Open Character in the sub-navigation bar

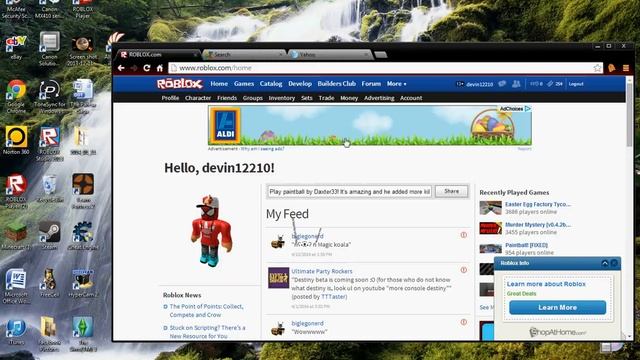[198, 98]
